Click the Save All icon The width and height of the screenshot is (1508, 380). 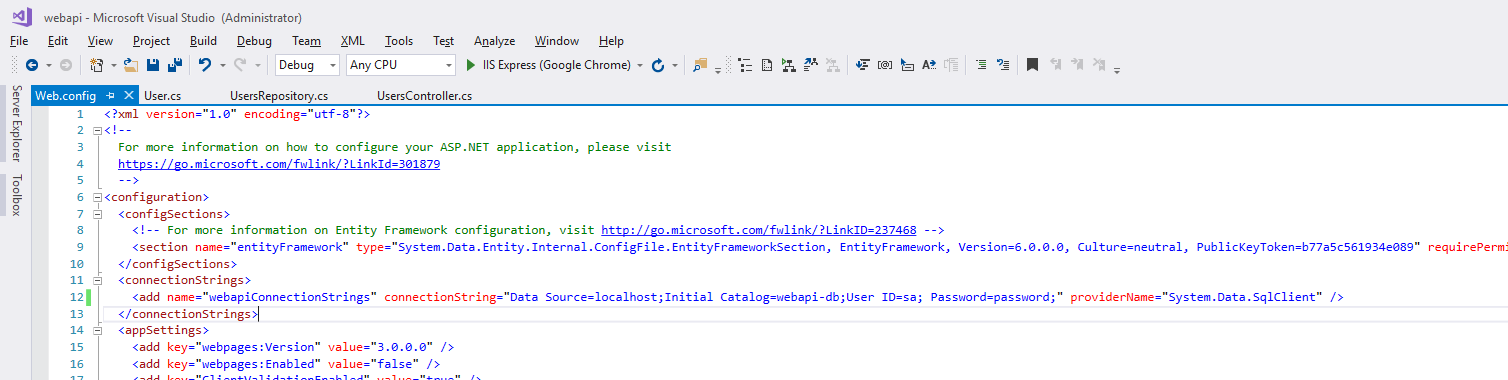pos(174,65)
